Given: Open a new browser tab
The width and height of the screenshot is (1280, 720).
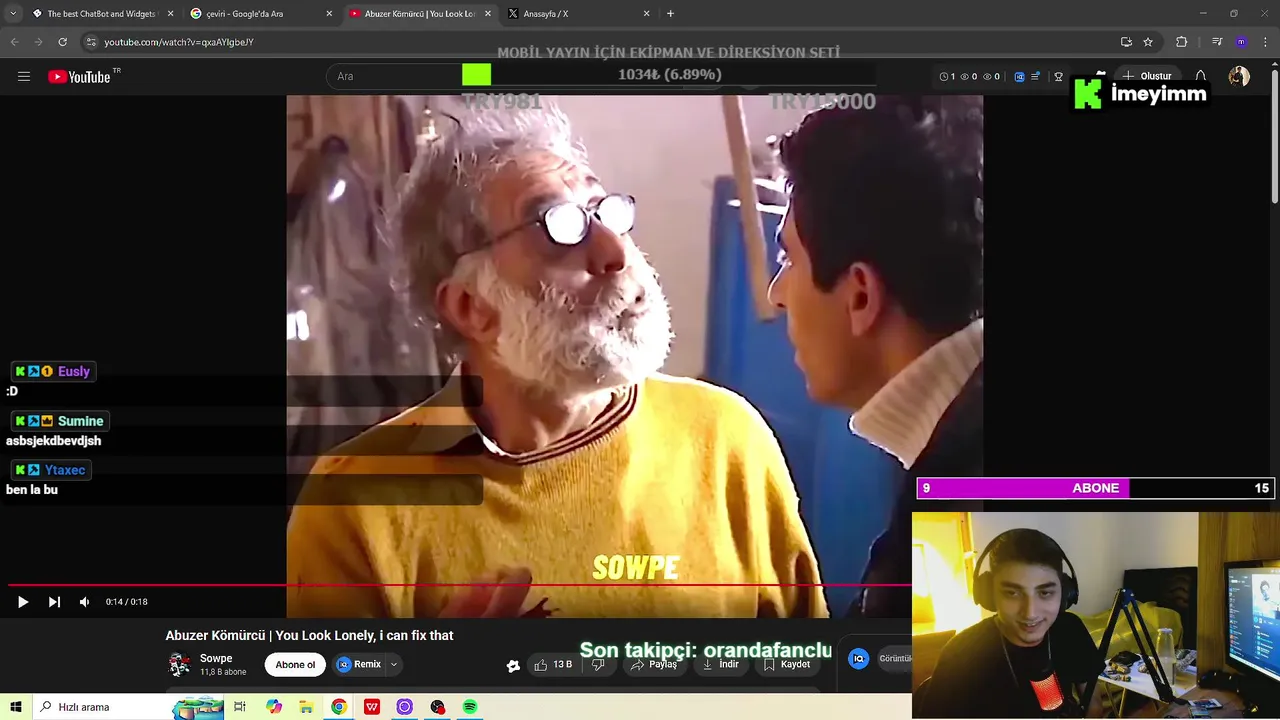Looking at the screenshot, I should tap(670, 14).
